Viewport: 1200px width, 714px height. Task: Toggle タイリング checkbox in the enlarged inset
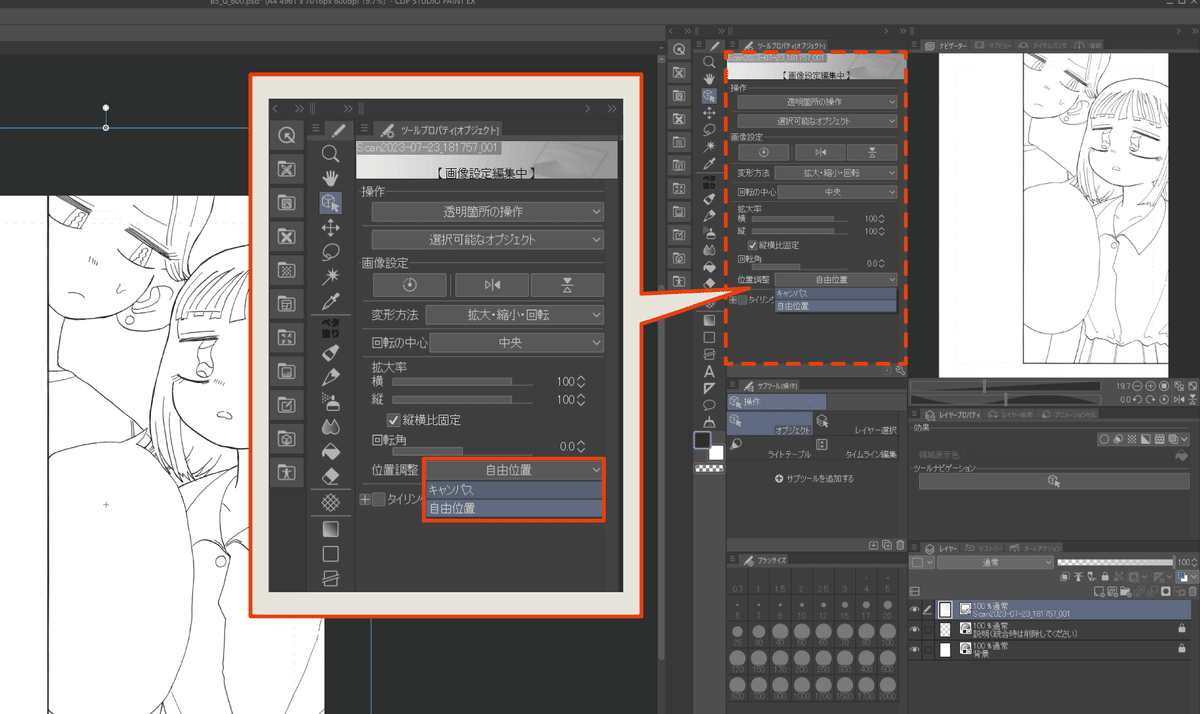(x=378, y=499)
